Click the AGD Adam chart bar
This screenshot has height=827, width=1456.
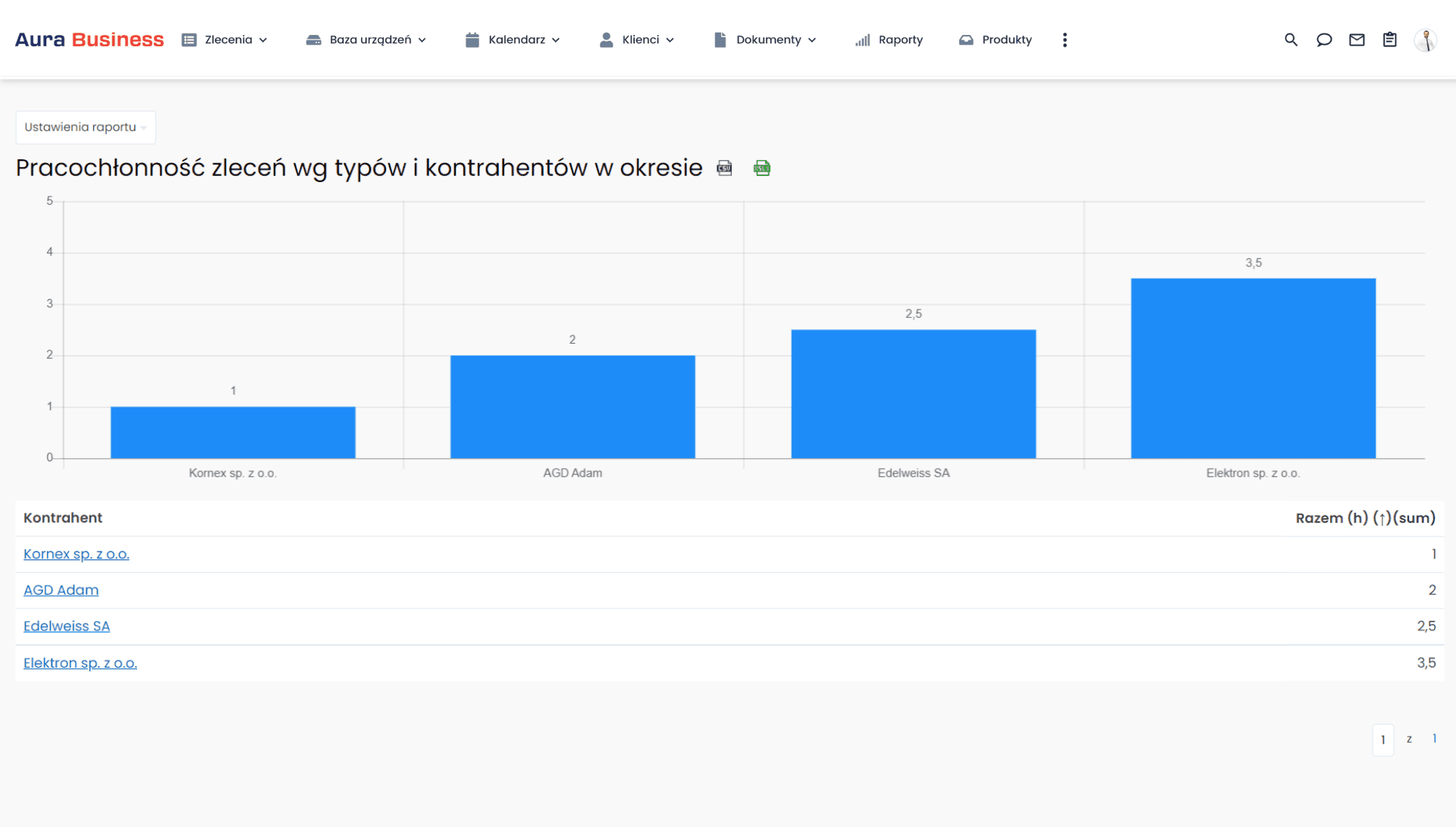pyautogui.click(x=573, y=407)
